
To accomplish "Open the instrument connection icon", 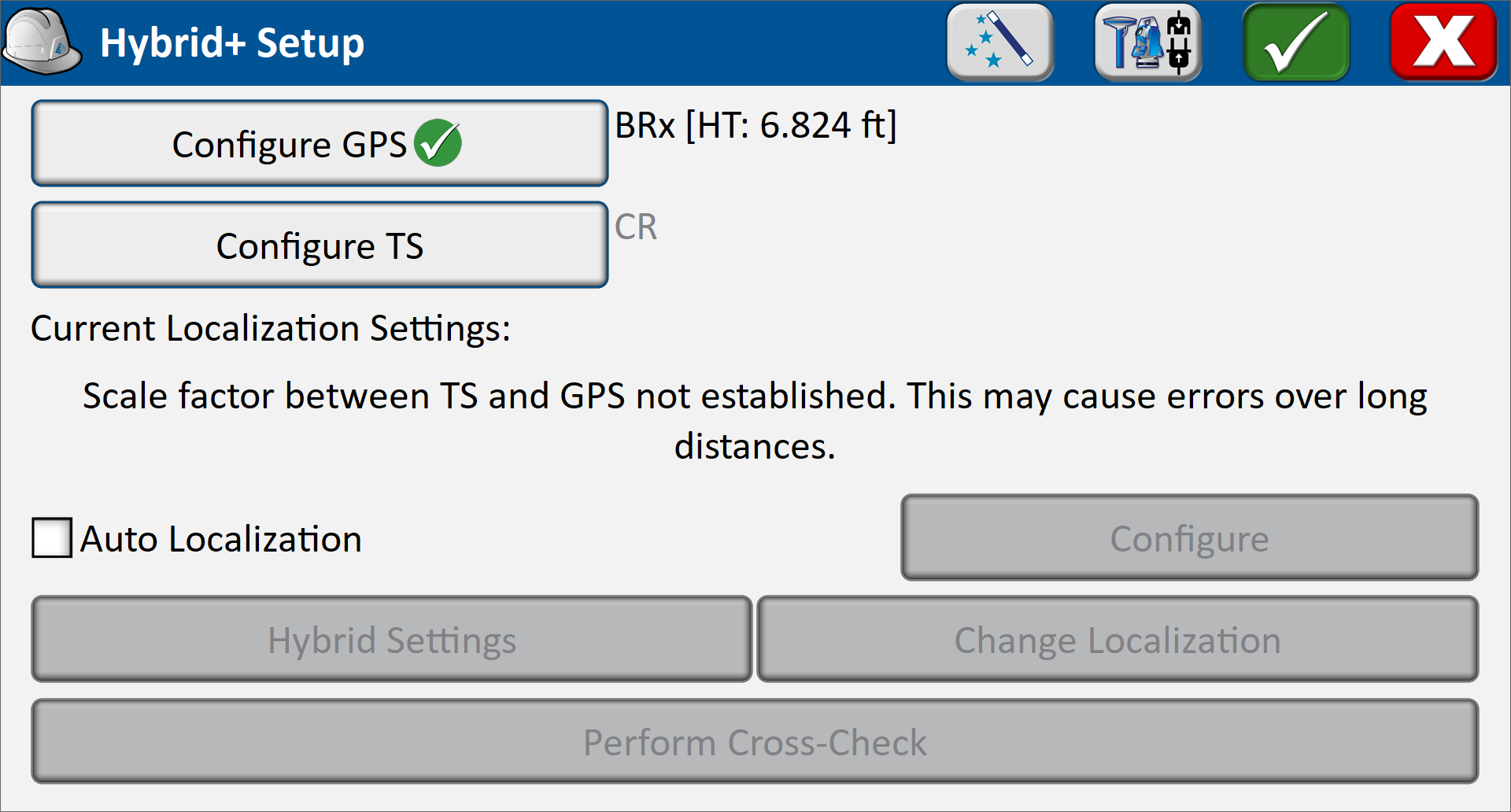I will coord(1148,42).
